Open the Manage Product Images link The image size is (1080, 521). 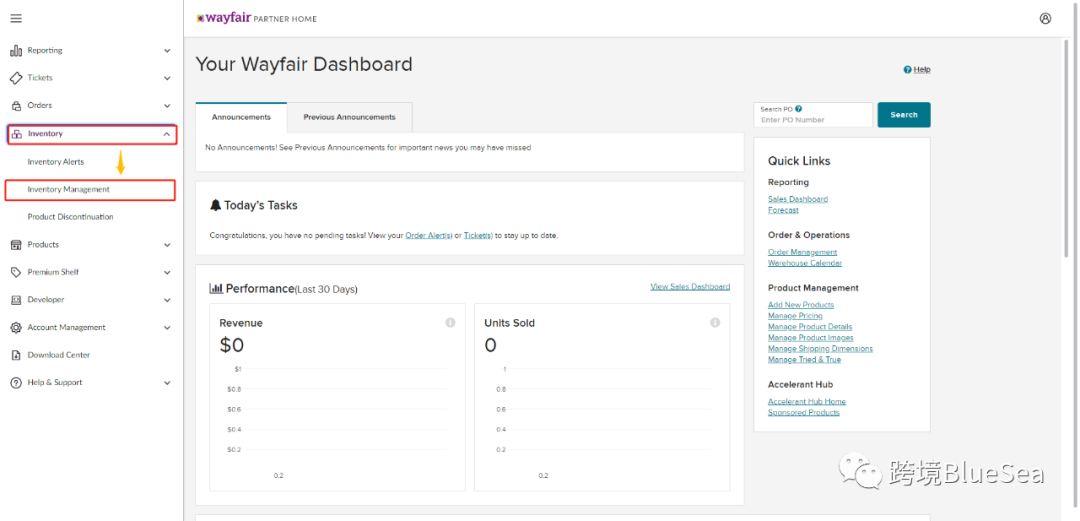[811, 338]
